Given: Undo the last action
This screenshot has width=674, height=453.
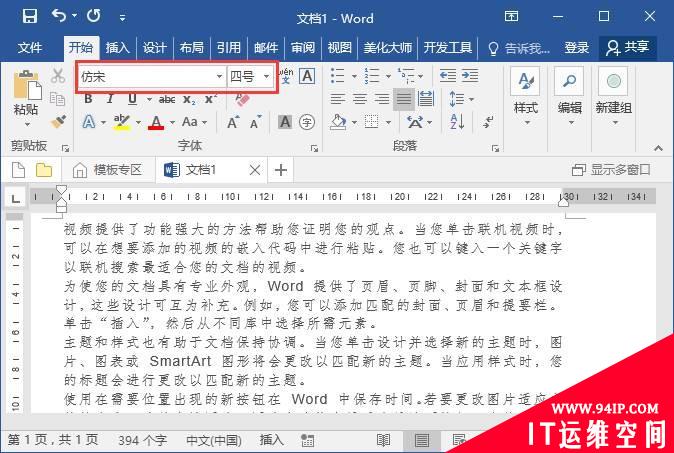Looking at the screenshot, I should [x=59, y=16].
